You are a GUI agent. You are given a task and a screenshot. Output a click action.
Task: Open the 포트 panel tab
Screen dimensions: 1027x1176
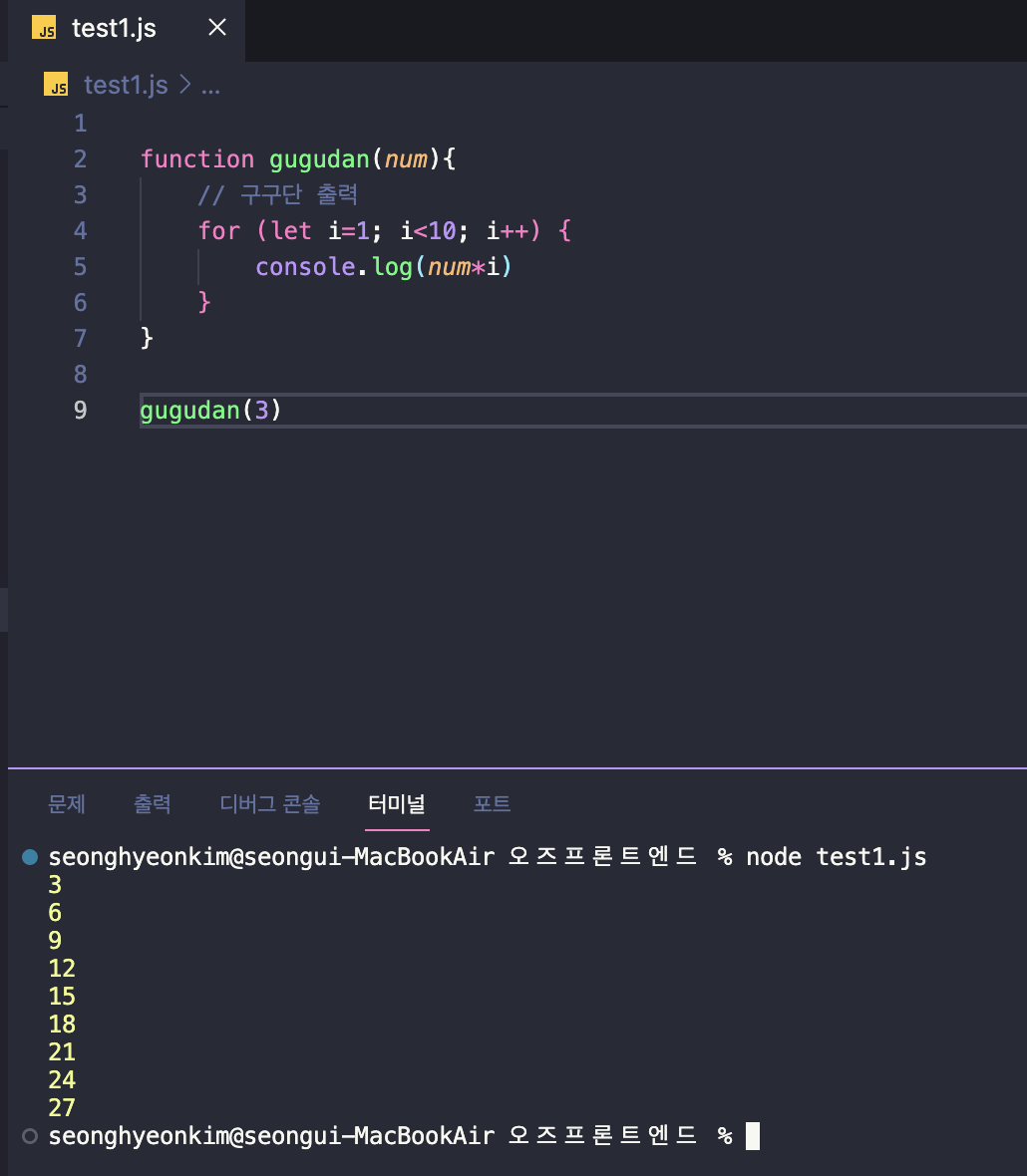pos(493,804)
